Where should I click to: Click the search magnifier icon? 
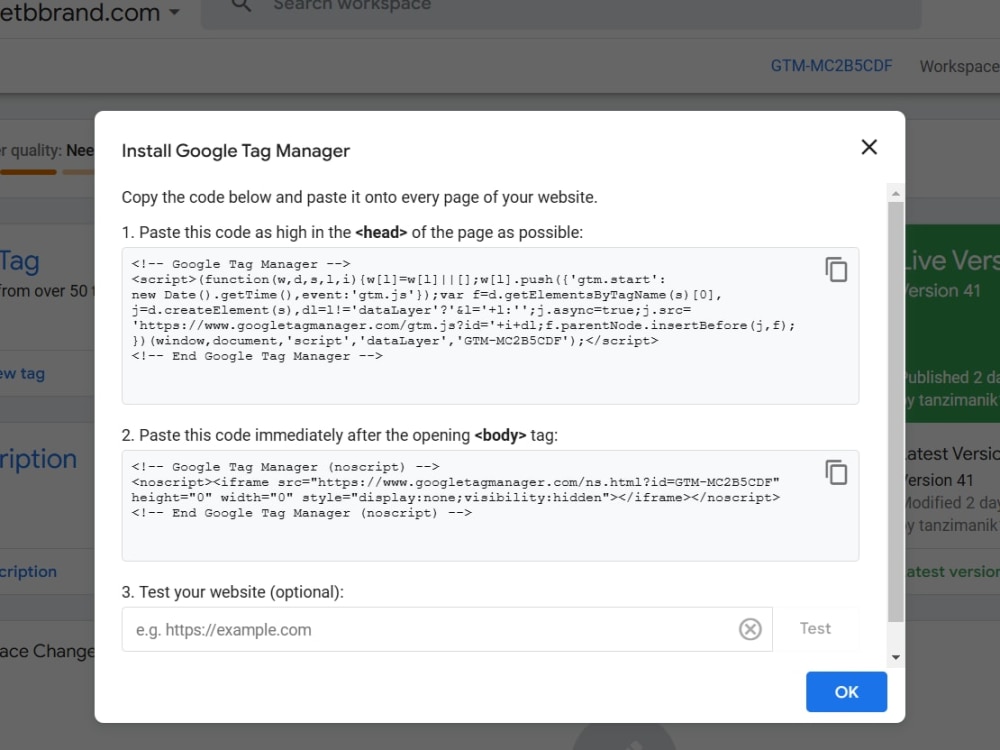tap(240, 6)
